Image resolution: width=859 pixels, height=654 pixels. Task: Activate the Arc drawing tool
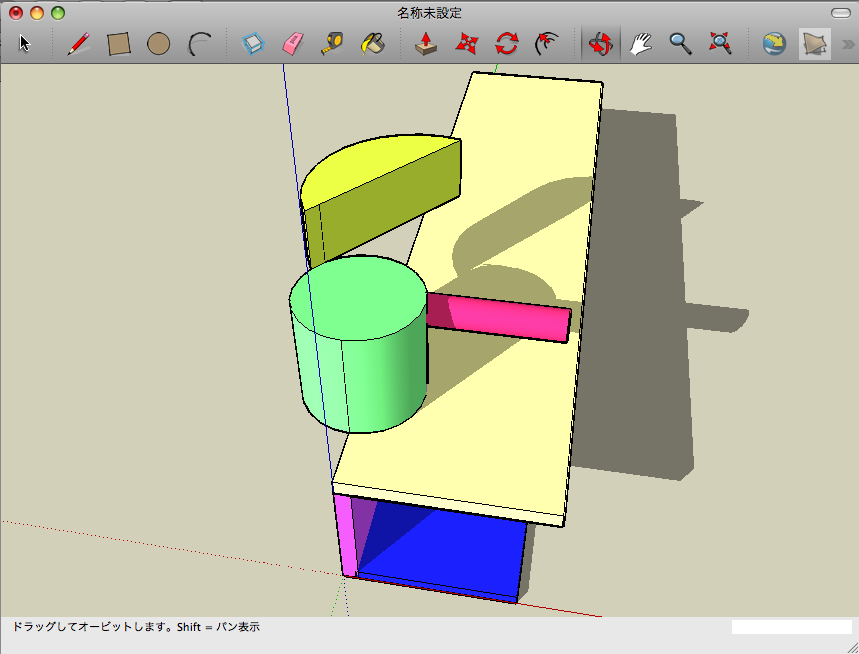click(x=199, y=44)
